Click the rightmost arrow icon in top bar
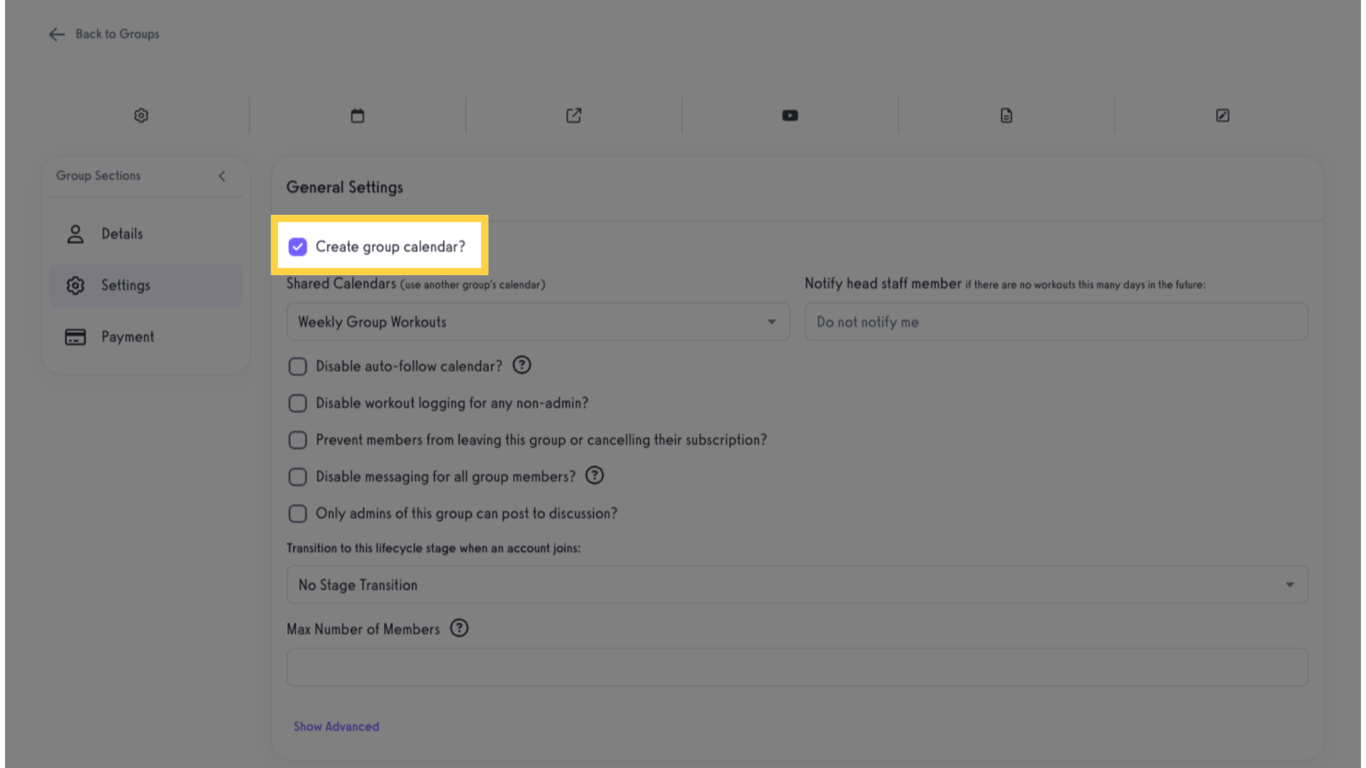Image resolution: width=1366 pixels, height=768 pixels. (x=1222, y=115)
